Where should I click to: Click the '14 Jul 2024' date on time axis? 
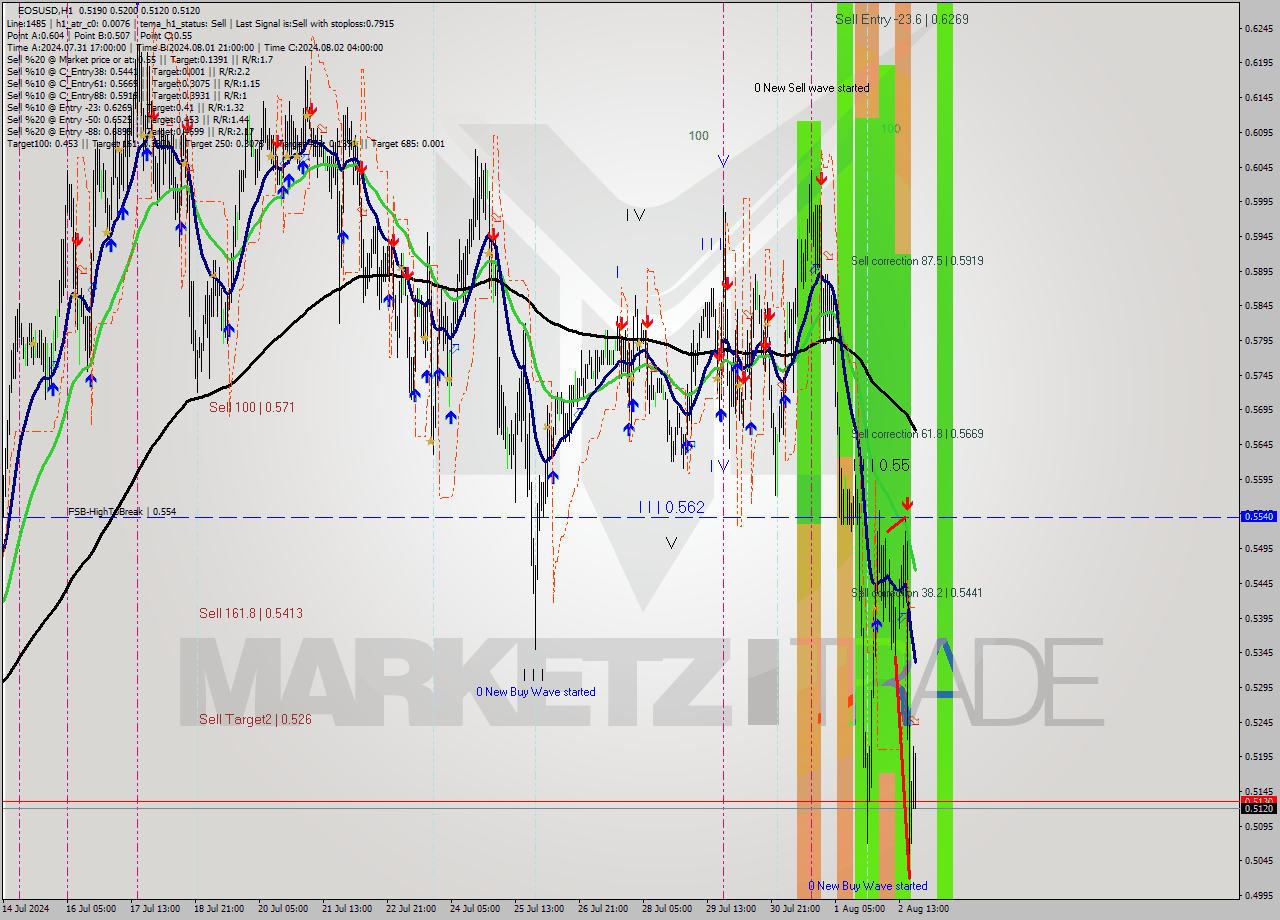(x=26, y=909)
